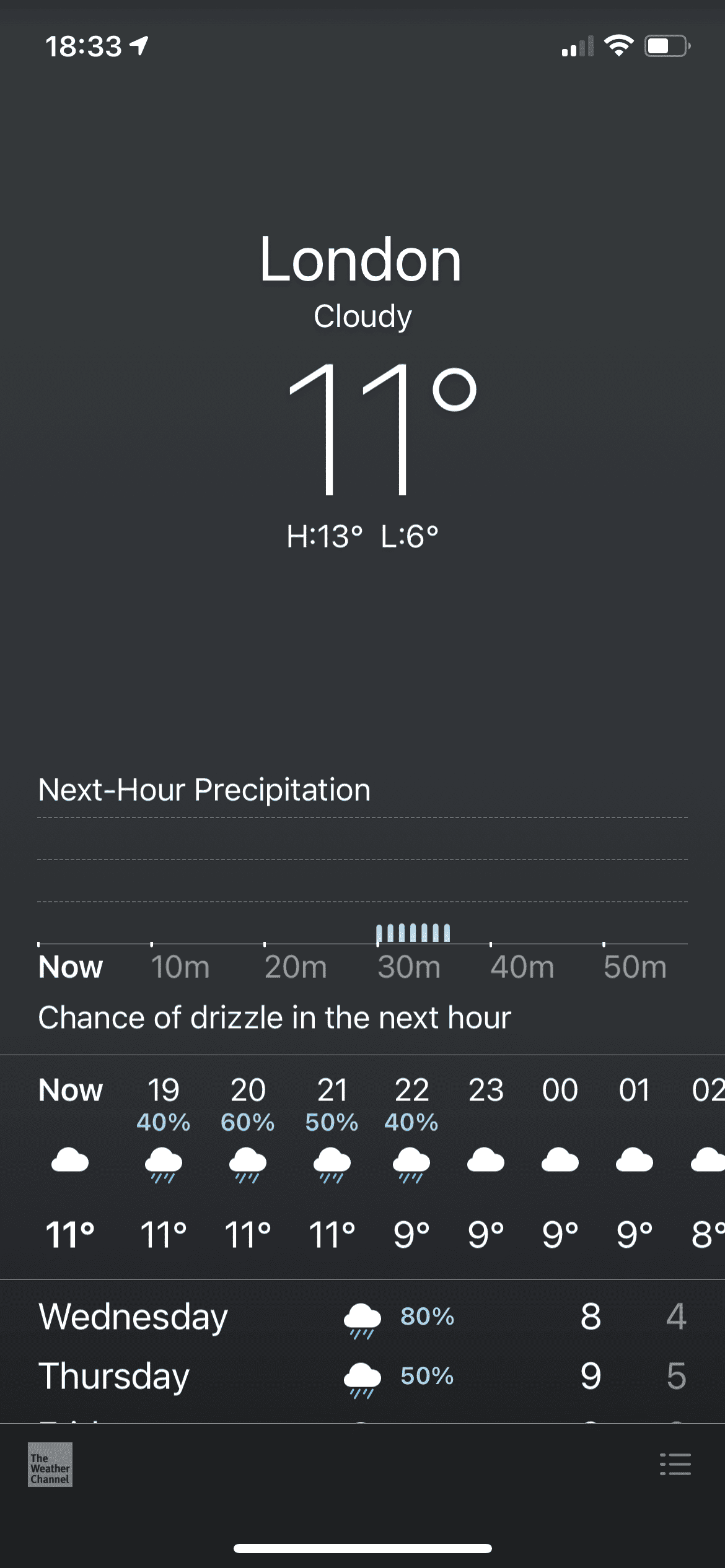Tap the rain cloud icon for hour 20
The image size is (725, 1568).
tap(248, 1164)
